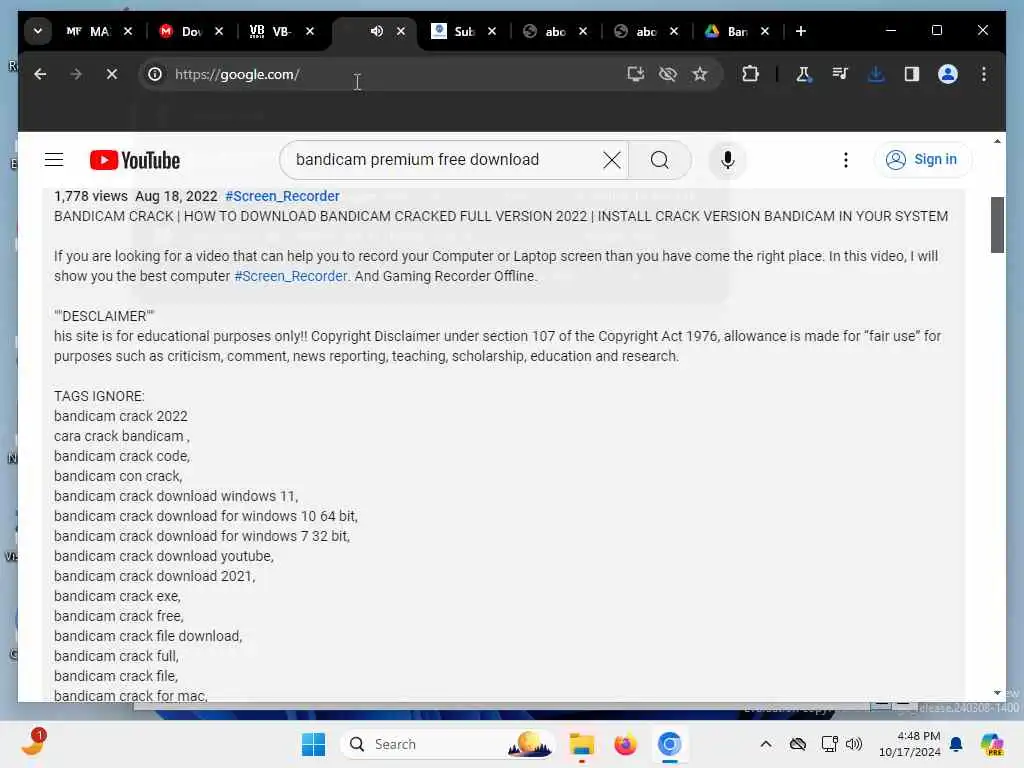Switch to the Dov tab with red M icon
This screenshot has width=1024, height=768.
[181, 31]
